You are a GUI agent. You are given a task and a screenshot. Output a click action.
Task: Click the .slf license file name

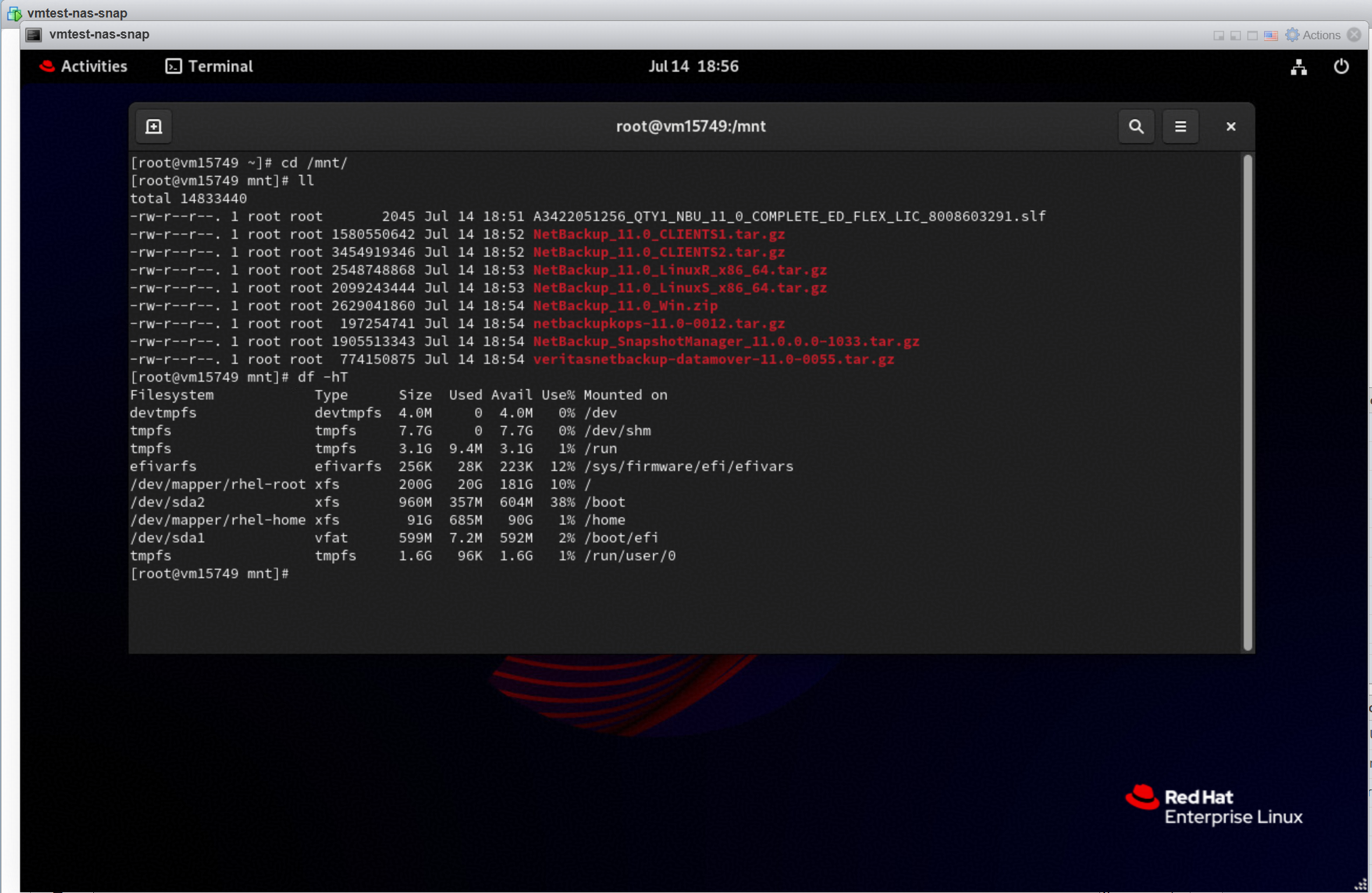point(789,216)
